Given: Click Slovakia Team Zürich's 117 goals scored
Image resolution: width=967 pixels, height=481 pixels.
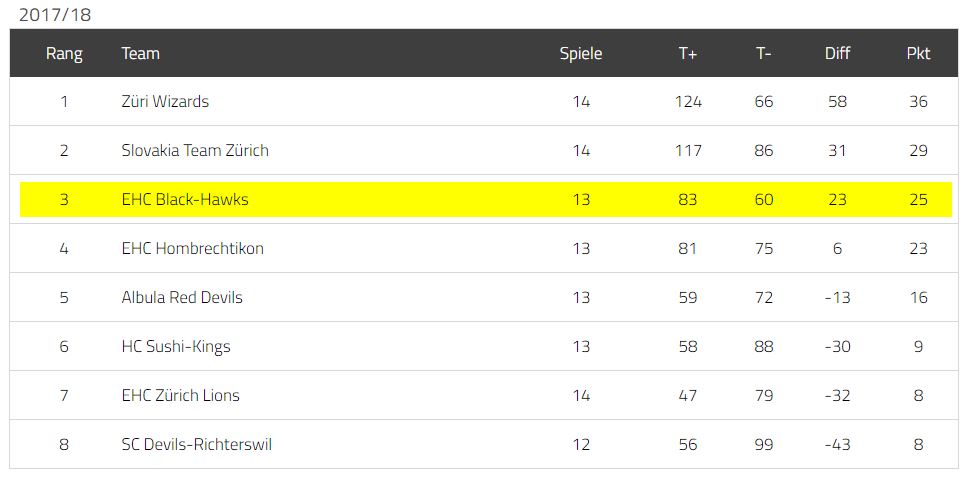Looking at the screenshot, I should pos(688,150).
